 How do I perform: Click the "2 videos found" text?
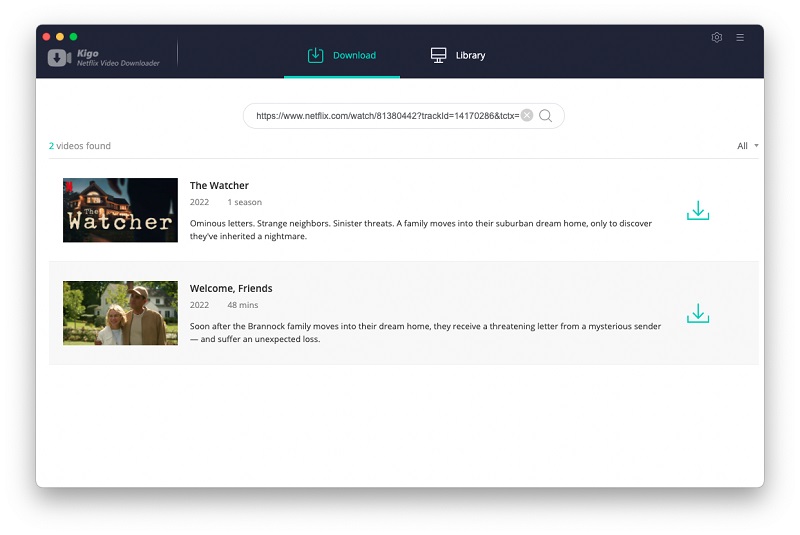(80, 146)
